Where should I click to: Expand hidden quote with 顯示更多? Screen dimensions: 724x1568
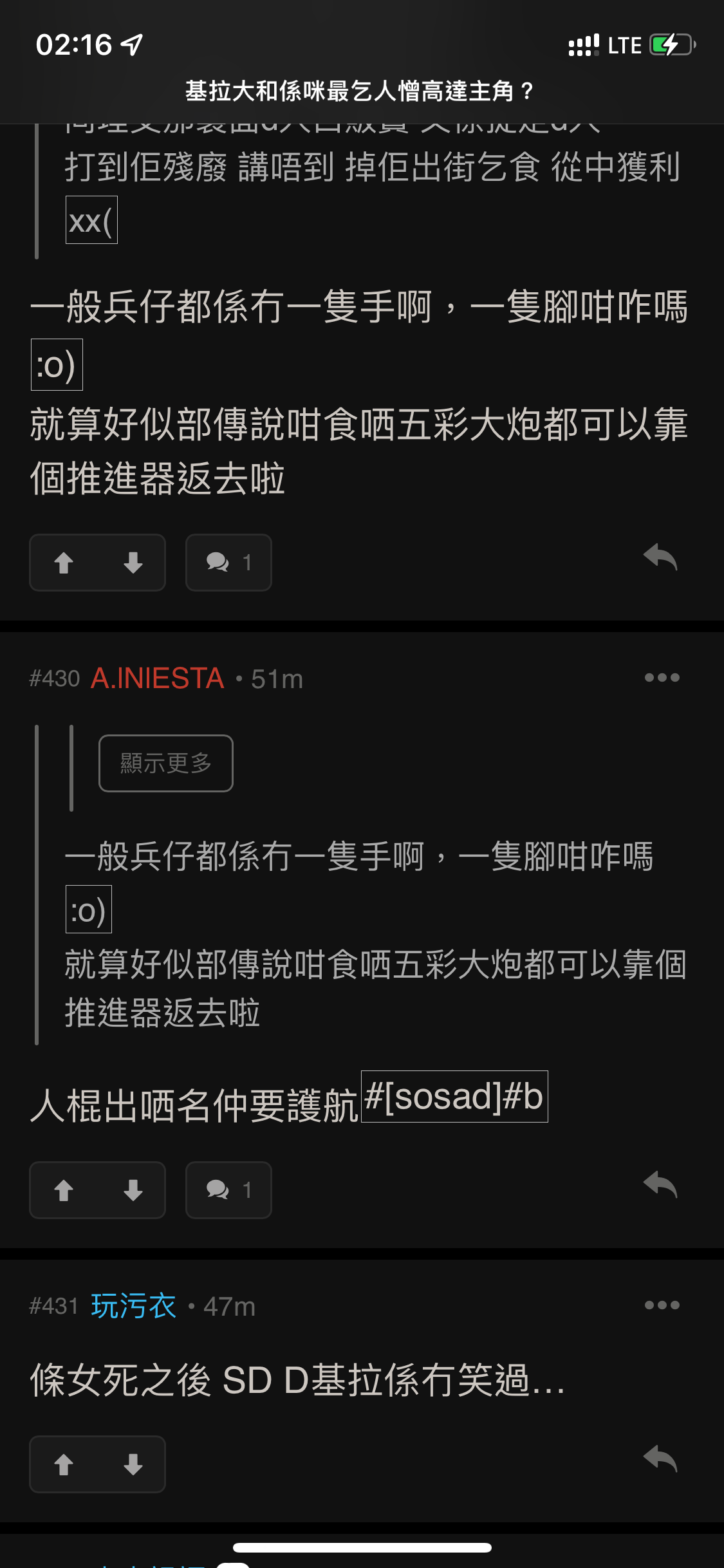pos(166,763)
